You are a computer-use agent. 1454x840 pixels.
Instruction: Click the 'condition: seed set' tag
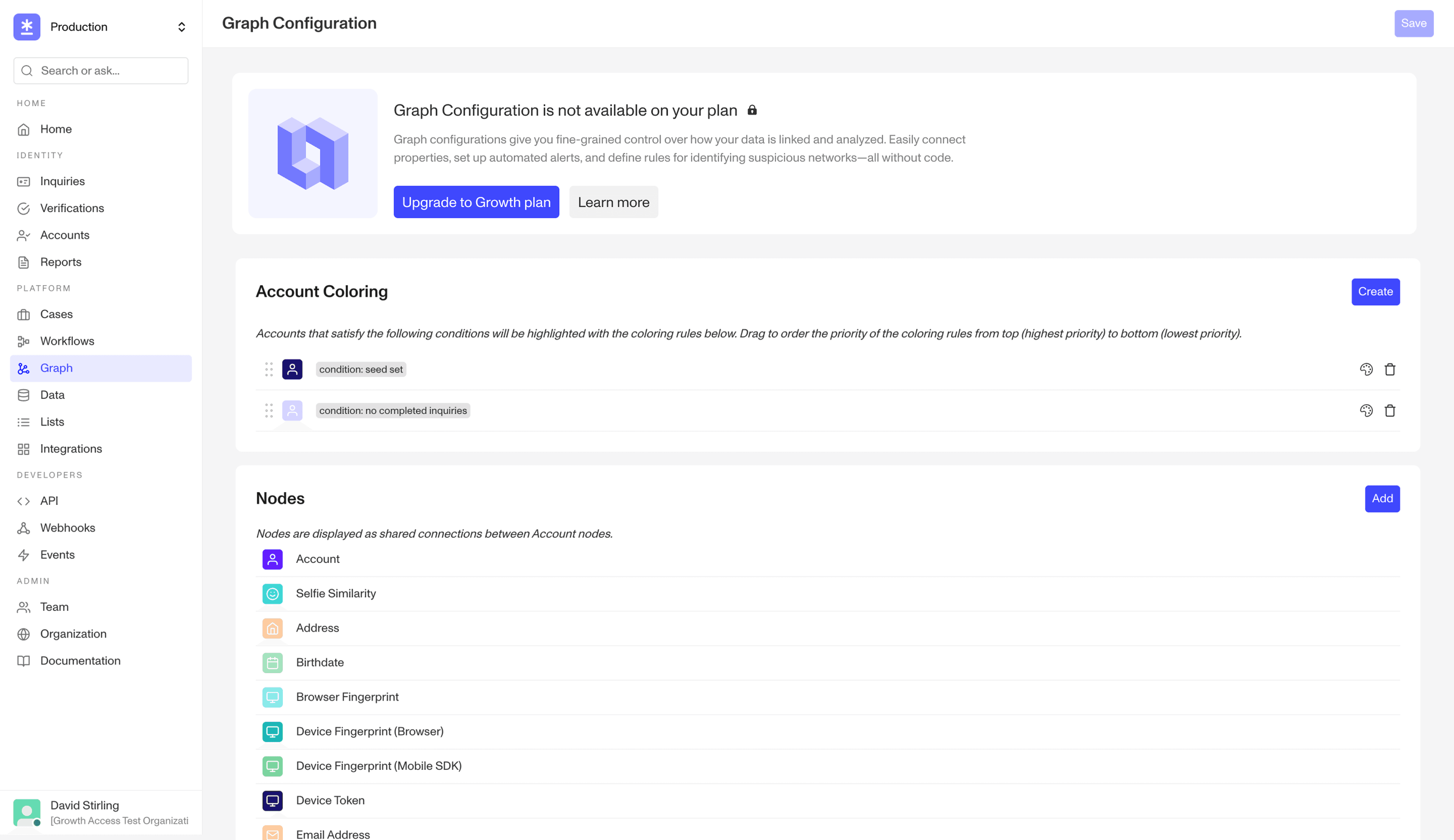pos(360,369)
